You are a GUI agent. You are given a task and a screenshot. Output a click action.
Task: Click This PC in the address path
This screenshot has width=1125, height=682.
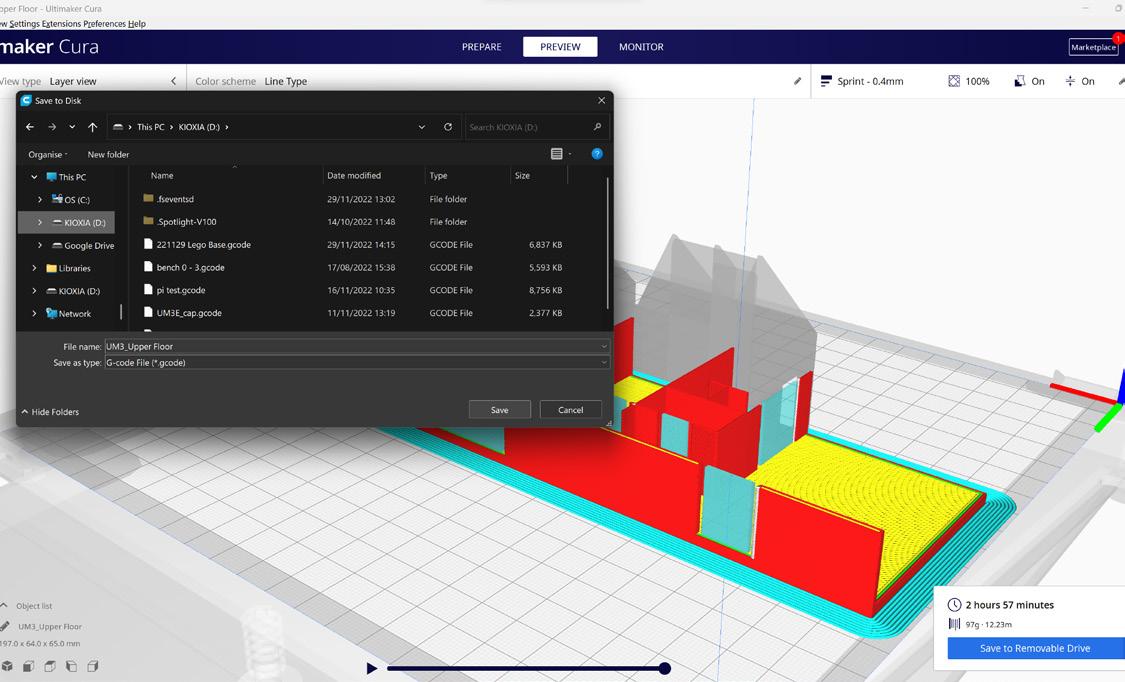coord(151,127)
